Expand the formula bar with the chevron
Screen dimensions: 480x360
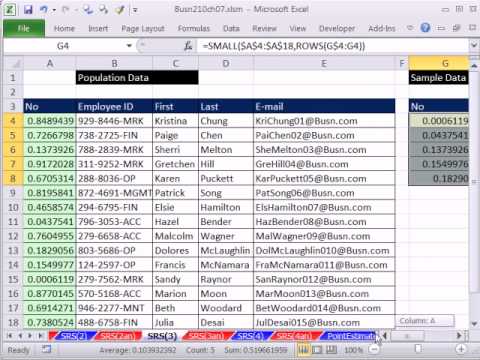coord(474,45)
